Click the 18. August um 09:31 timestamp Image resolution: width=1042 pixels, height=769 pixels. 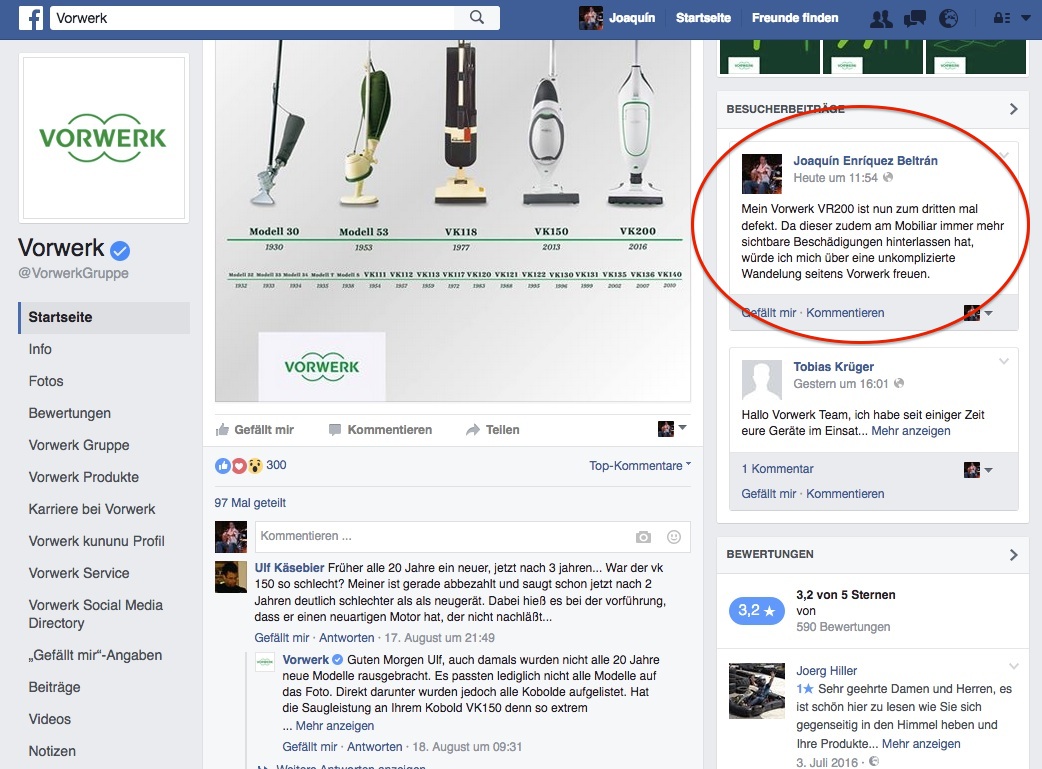467,747
